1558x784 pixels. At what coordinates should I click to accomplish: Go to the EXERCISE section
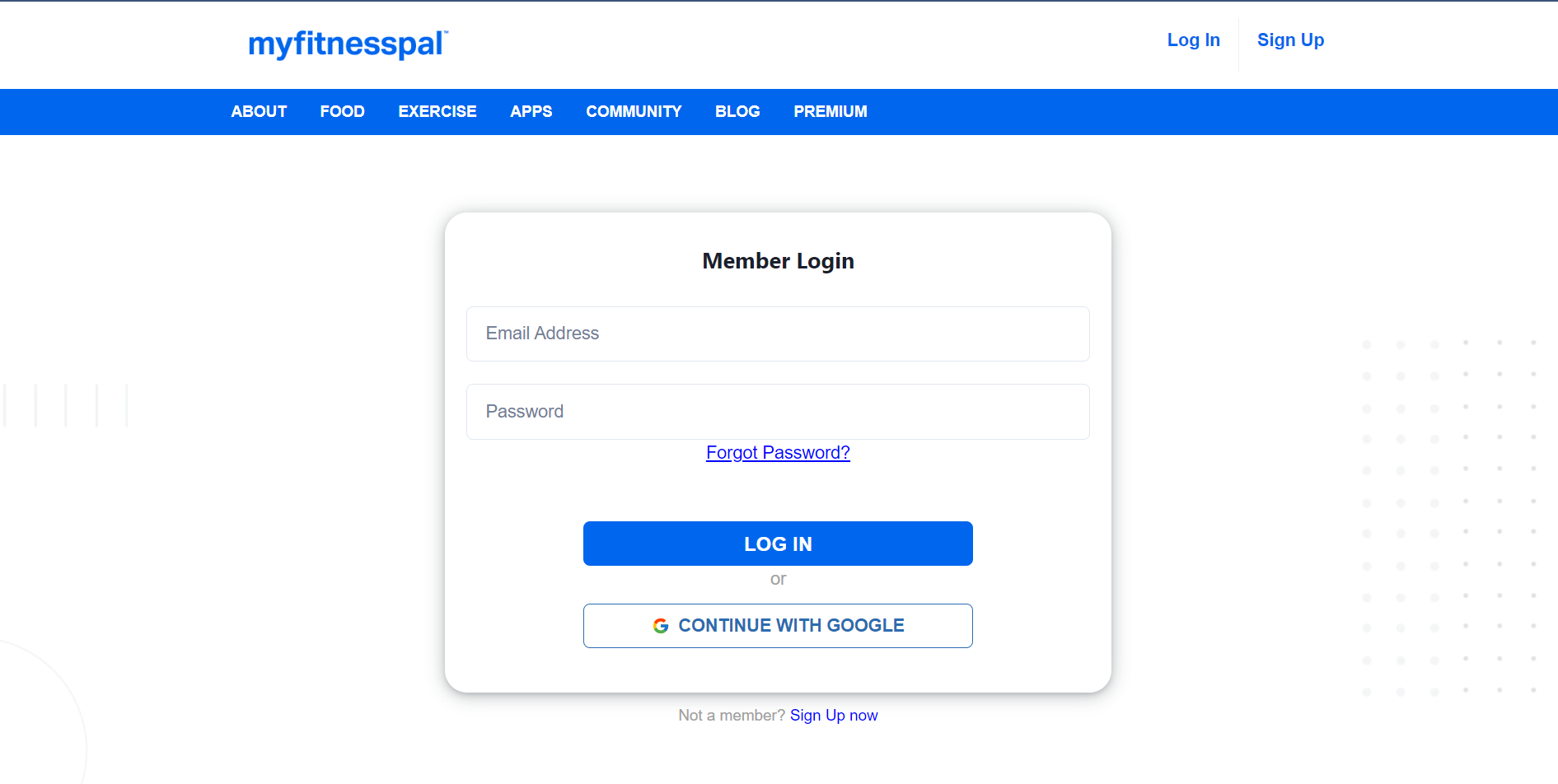[437, 111]
